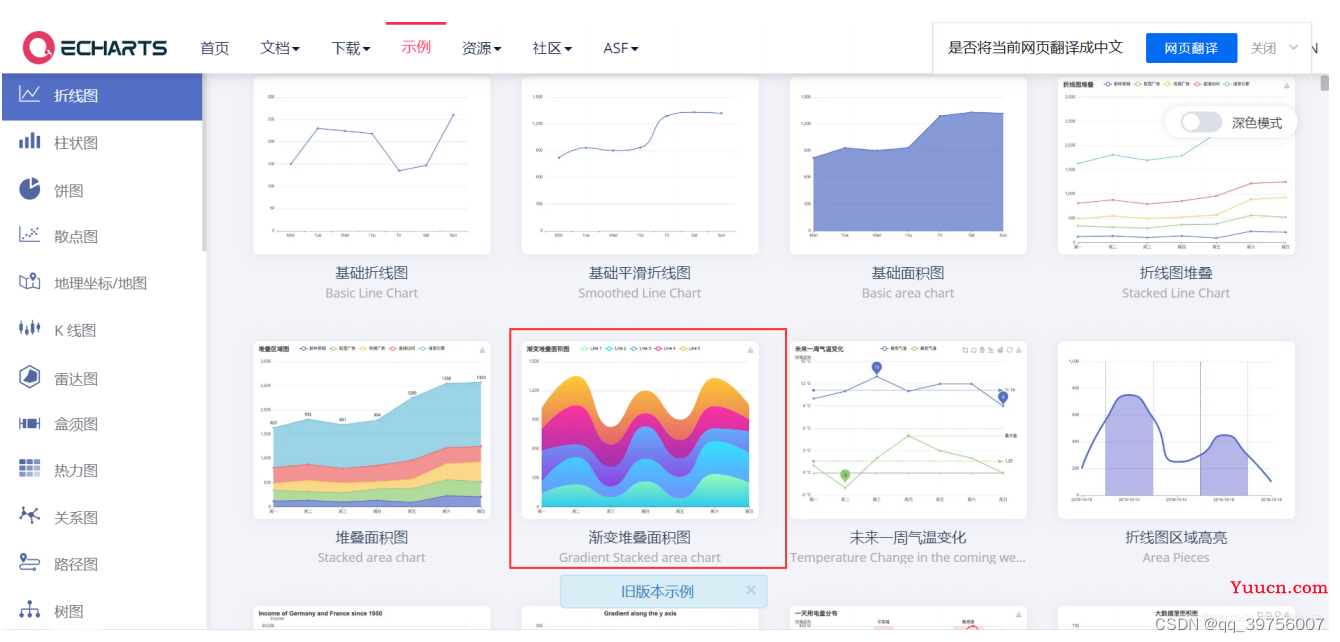
Task: Select the bar chart icon in sidebar
Action: tap(30, 142)
